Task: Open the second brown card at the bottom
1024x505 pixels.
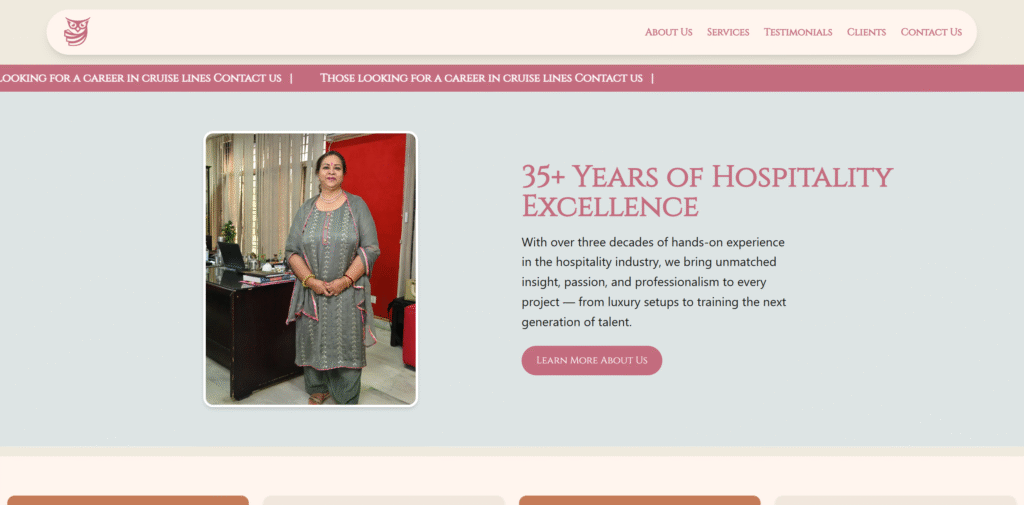Action: tap(639, 500)
